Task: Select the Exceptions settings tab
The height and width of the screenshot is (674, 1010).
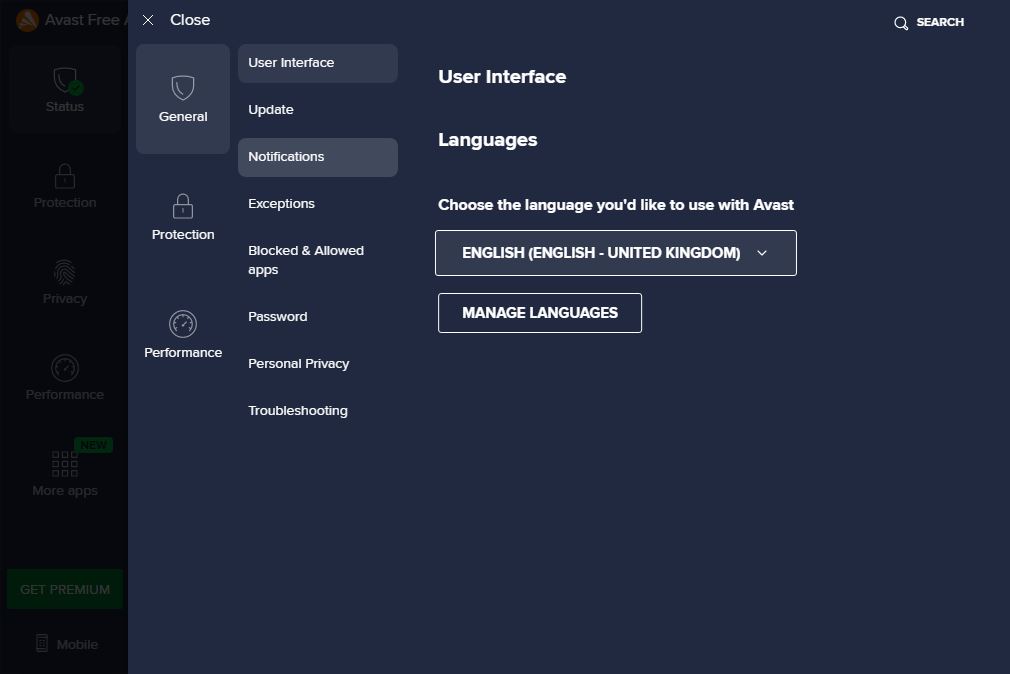Action: click(x=318, y=204)
